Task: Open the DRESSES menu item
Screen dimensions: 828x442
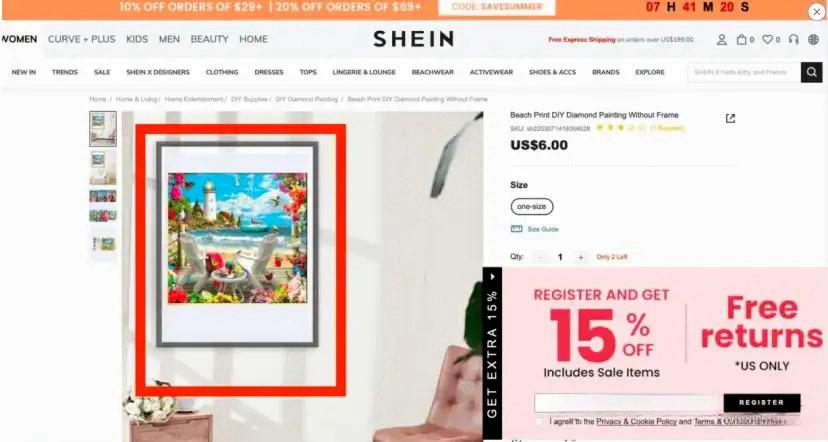Action: point(269,72)
